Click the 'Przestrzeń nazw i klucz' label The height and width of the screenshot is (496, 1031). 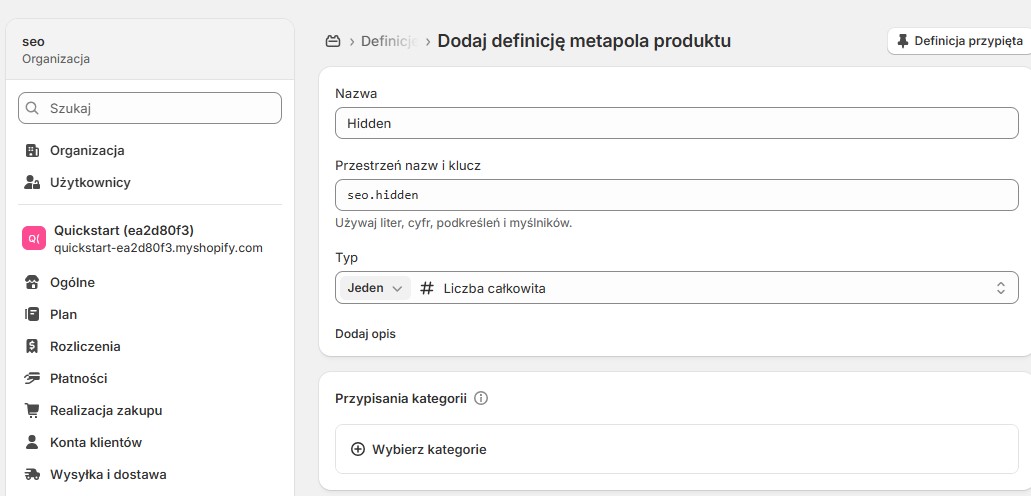pyautogui.click(x=408, y=166)
